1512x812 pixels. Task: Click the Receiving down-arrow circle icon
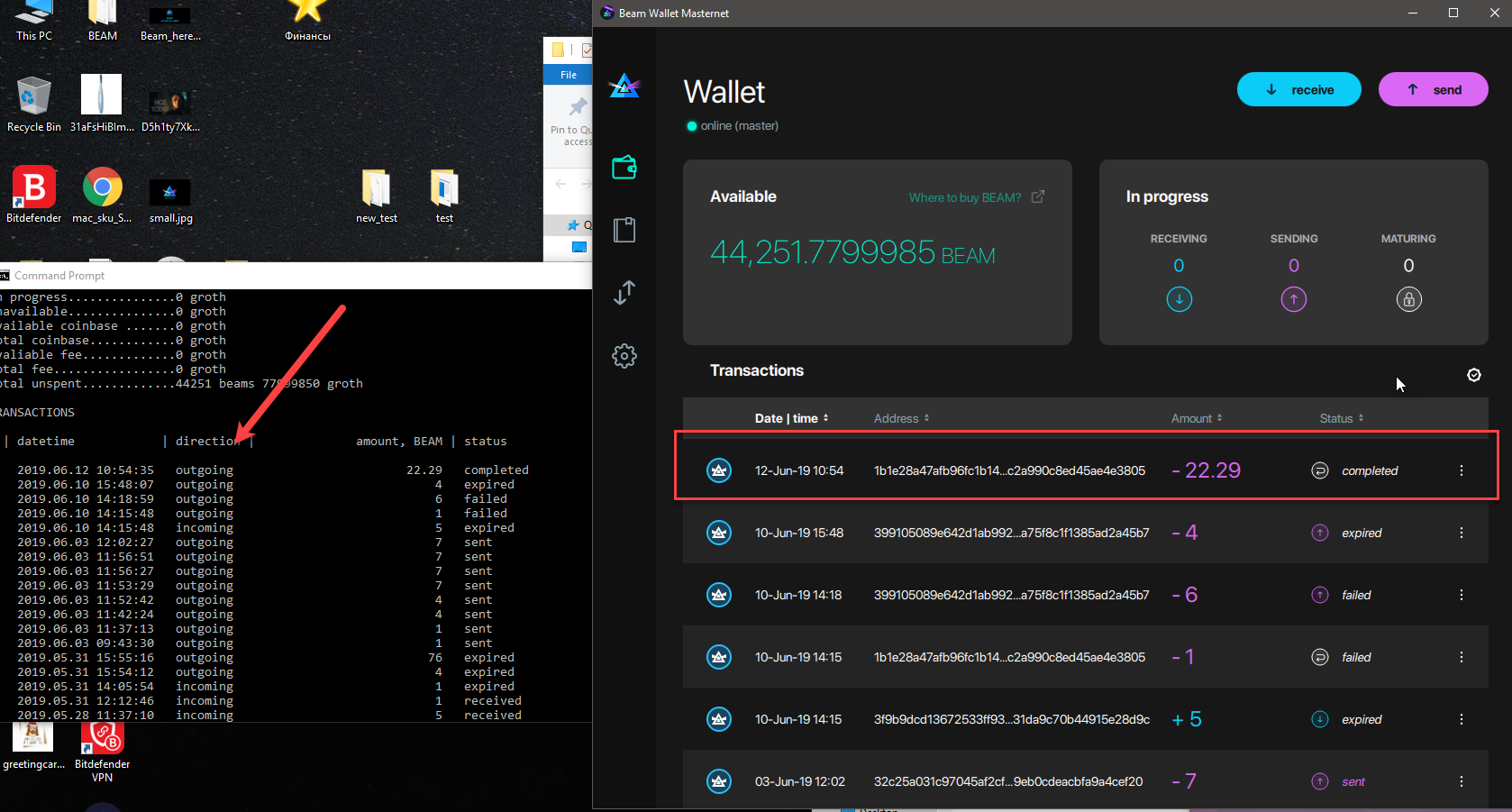(x=1179, y=299)
